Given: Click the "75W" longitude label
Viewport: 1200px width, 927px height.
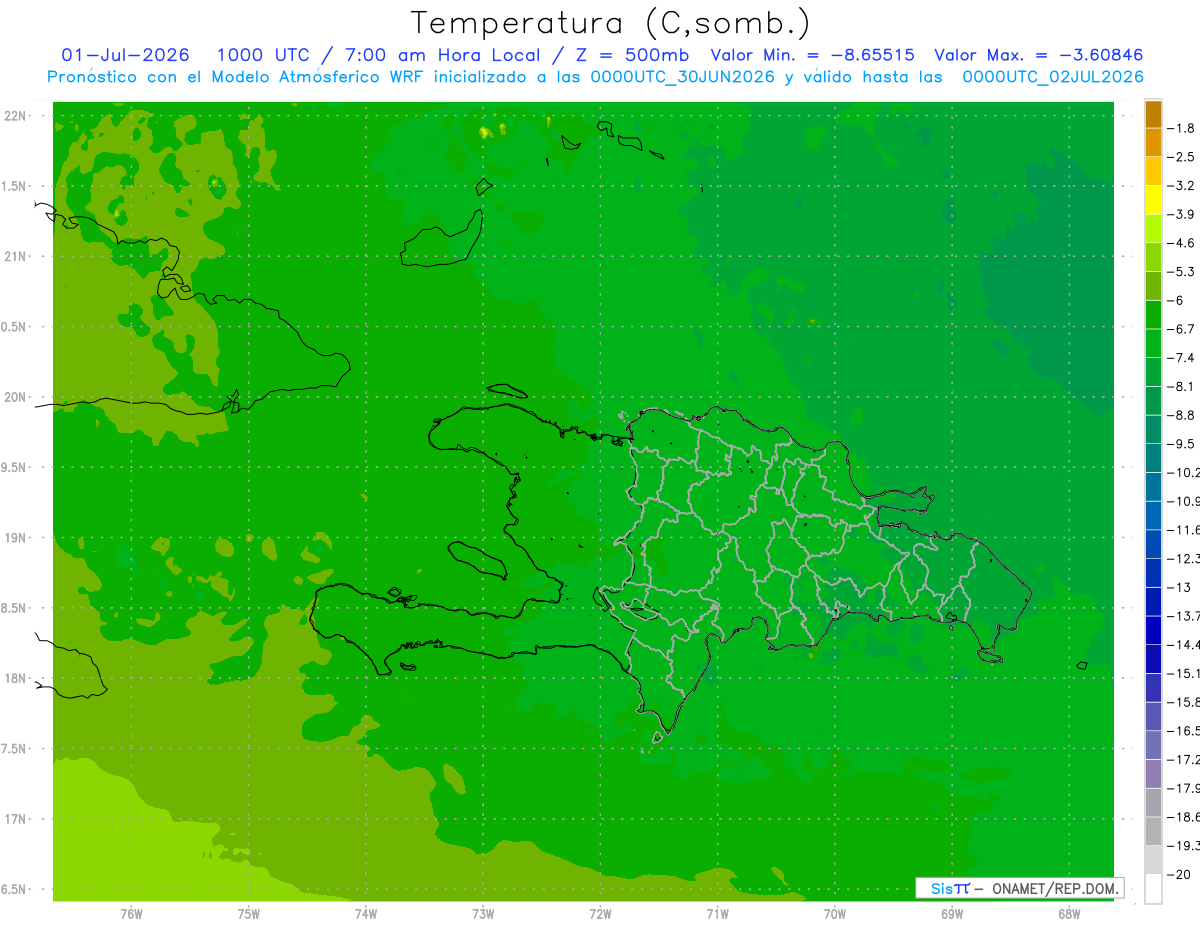Looking at the screenshot, I should click(249, 914).
